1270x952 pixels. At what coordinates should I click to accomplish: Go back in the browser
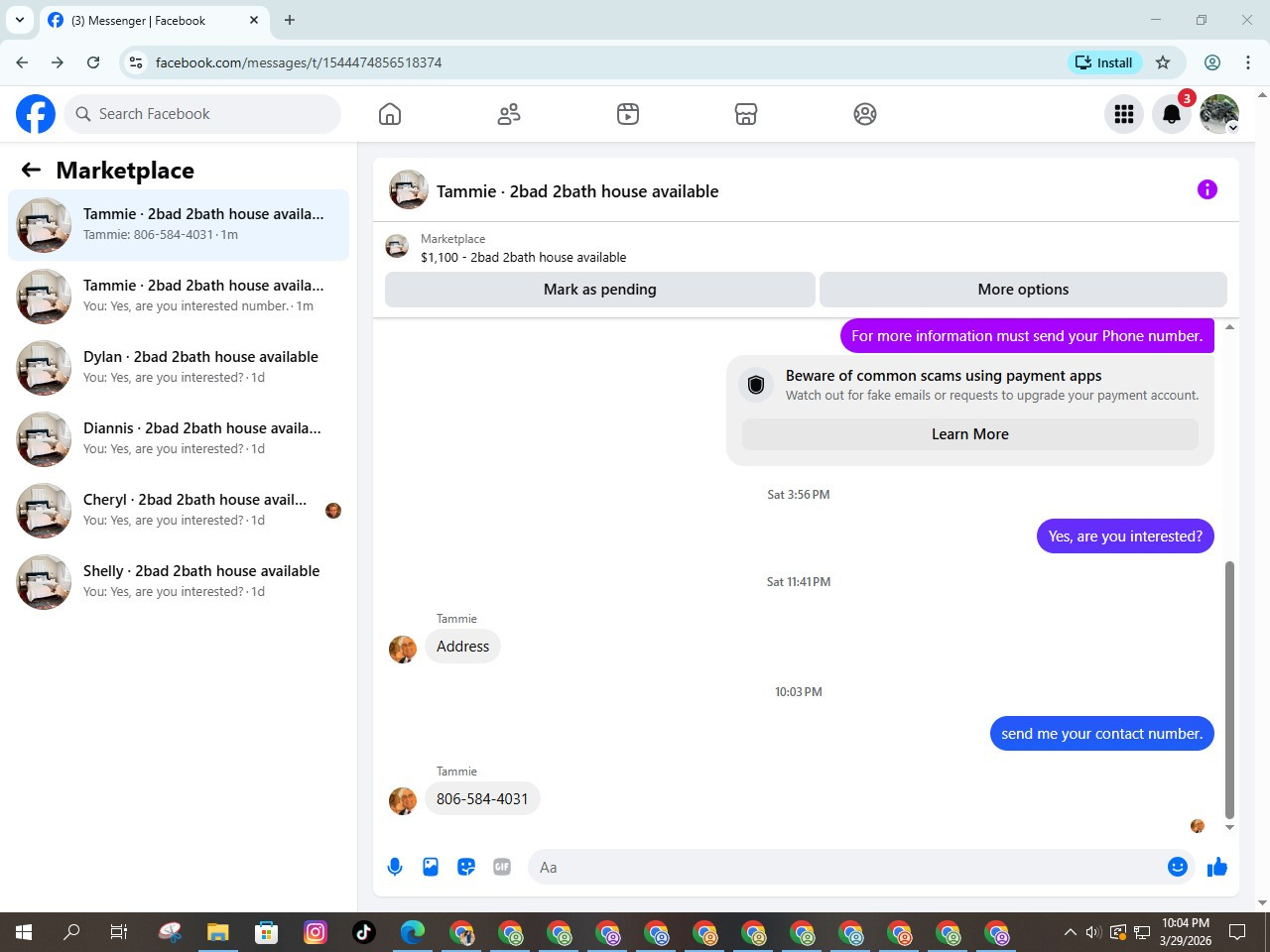click(22, 62)
